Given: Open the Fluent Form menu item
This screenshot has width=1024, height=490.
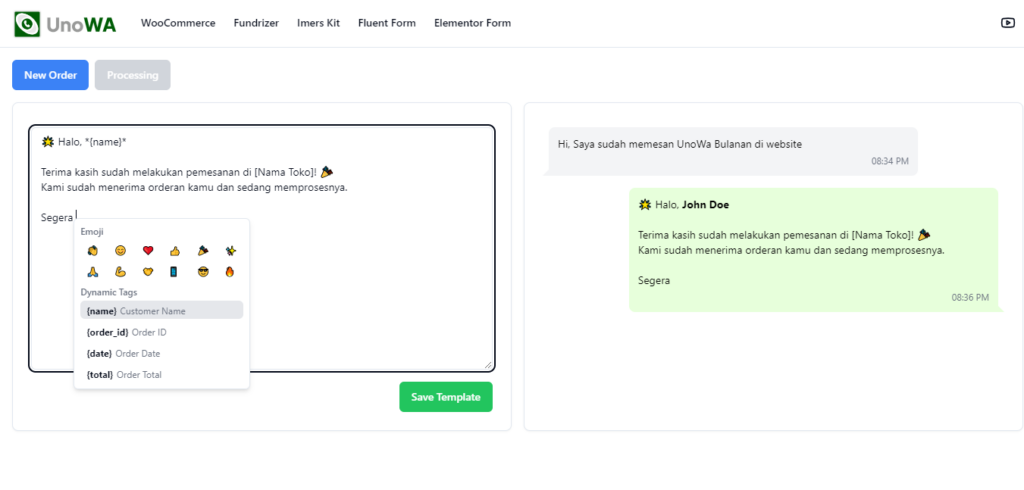Looking at the screenshot, I should [x=387, y=24].
